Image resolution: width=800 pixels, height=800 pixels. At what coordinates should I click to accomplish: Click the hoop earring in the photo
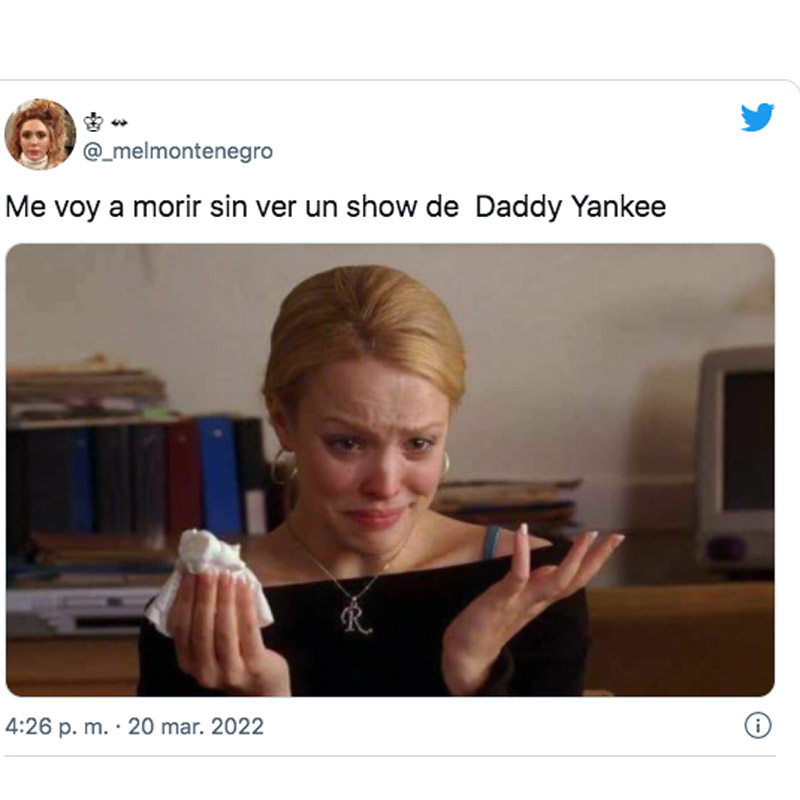(282, 467)
